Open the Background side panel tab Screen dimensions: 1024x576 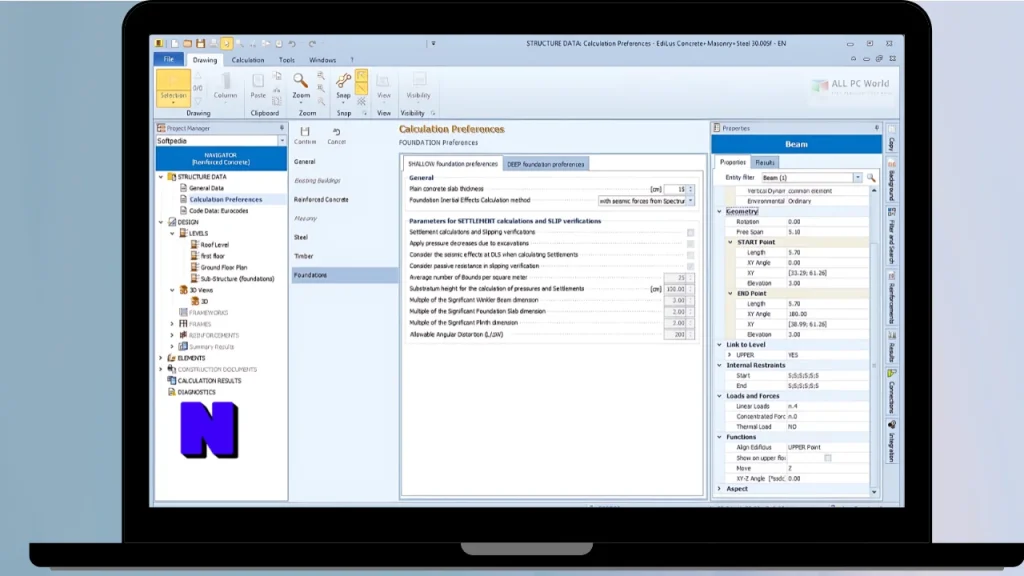tap(891, 180)
